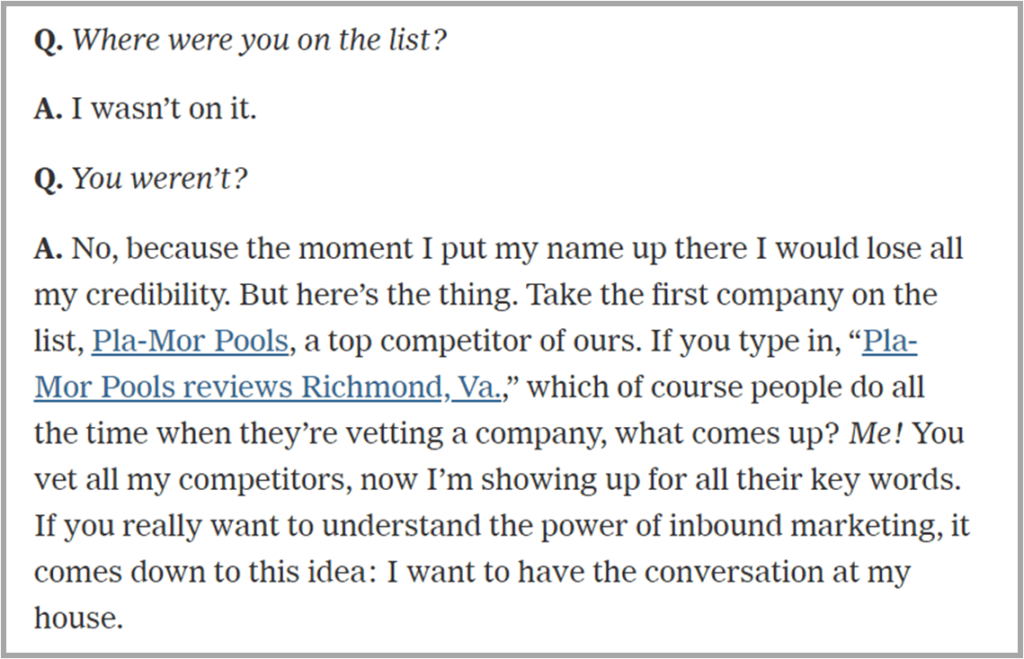Click the question "Where were you on the list?"
The image size is (1024, 659).
tap(259, 40)
